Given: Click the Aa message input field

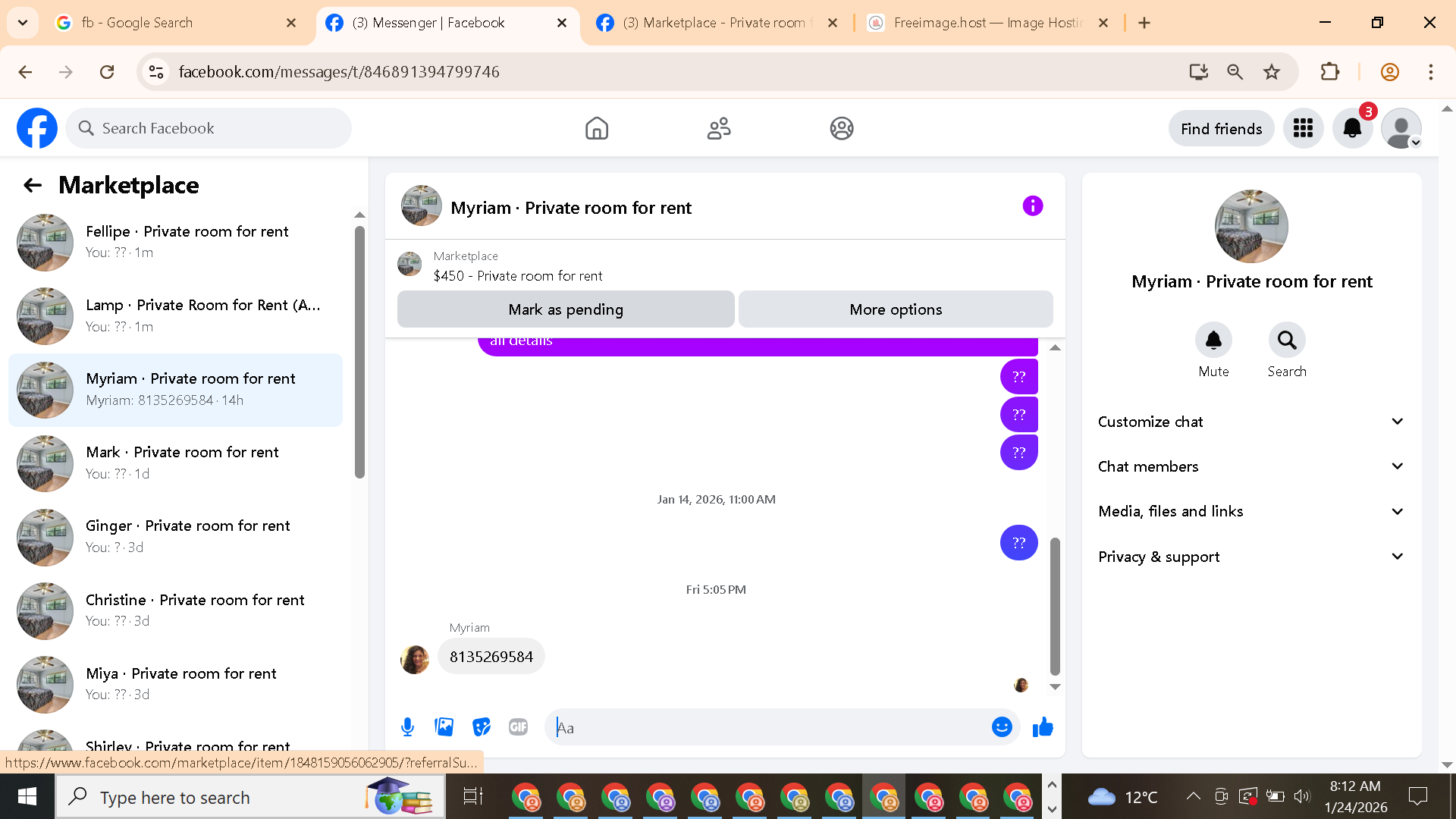Looking at the screenshot, I should pyautogui.click(x=766, y=728).
